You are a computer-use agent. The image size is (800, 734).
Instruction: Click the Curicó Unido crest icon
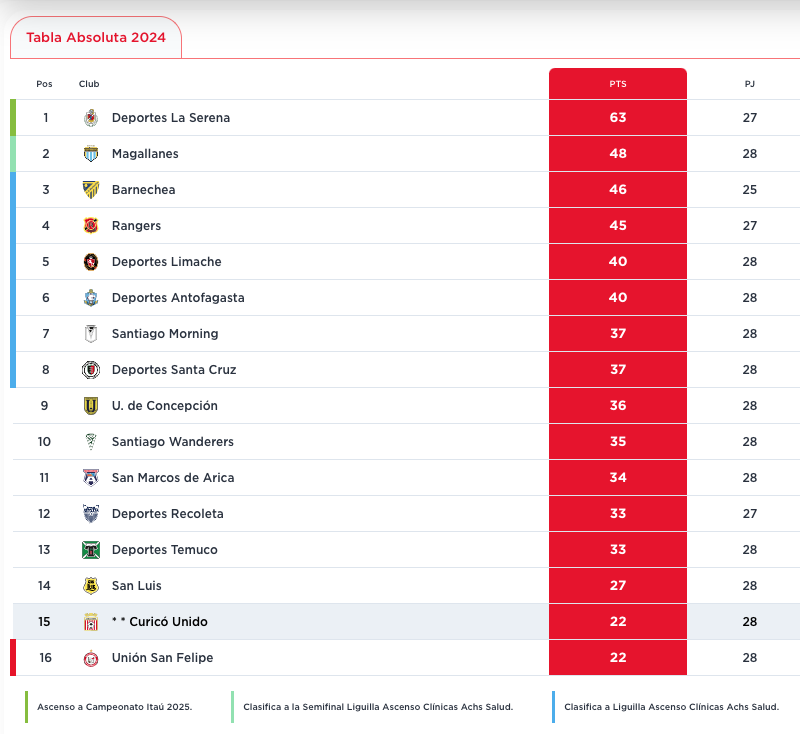click(91, 622)
